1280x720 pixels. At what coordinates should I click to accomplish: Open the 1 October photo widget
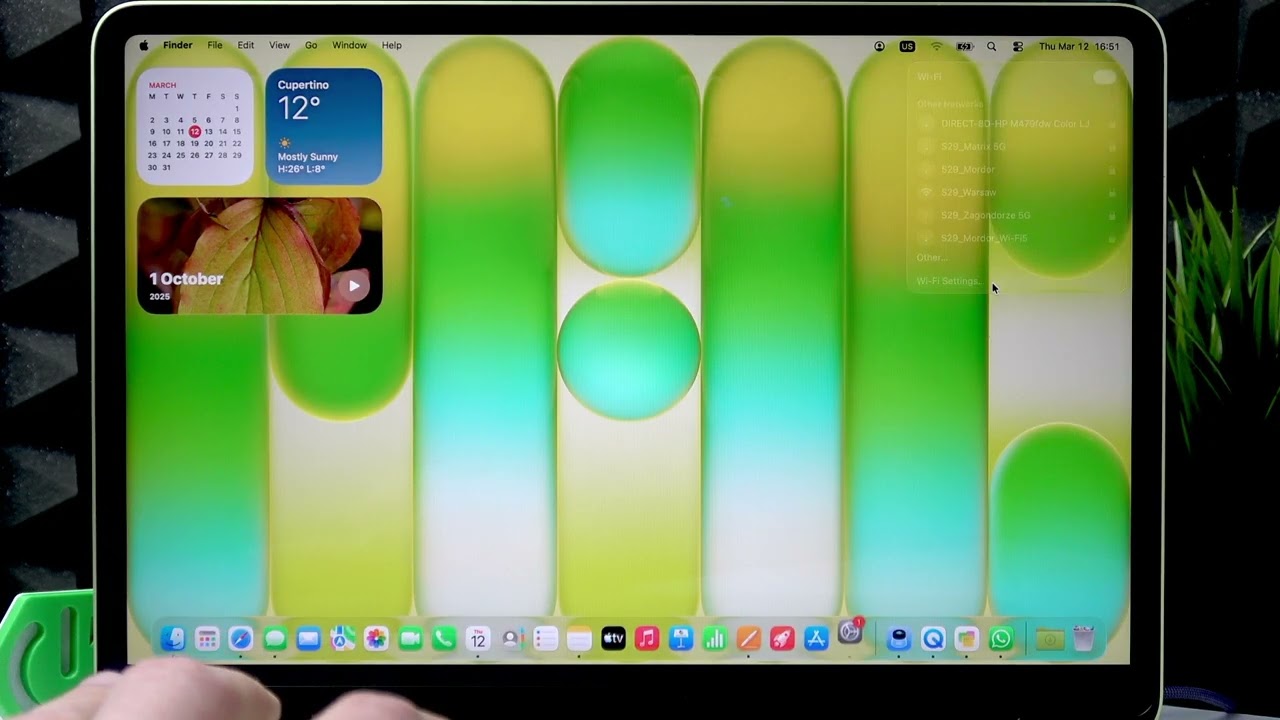click(x=259, y=256)
